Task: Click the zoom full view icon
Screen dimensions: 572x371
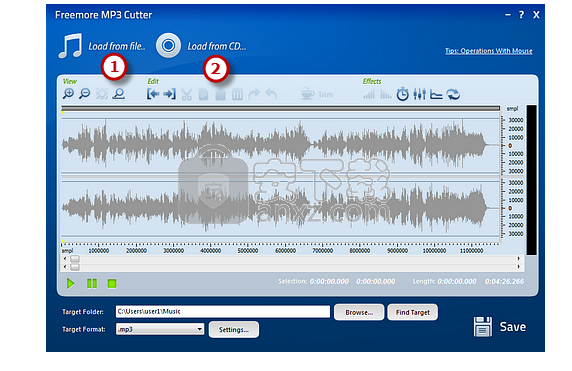Action: (x=119, y=94)
